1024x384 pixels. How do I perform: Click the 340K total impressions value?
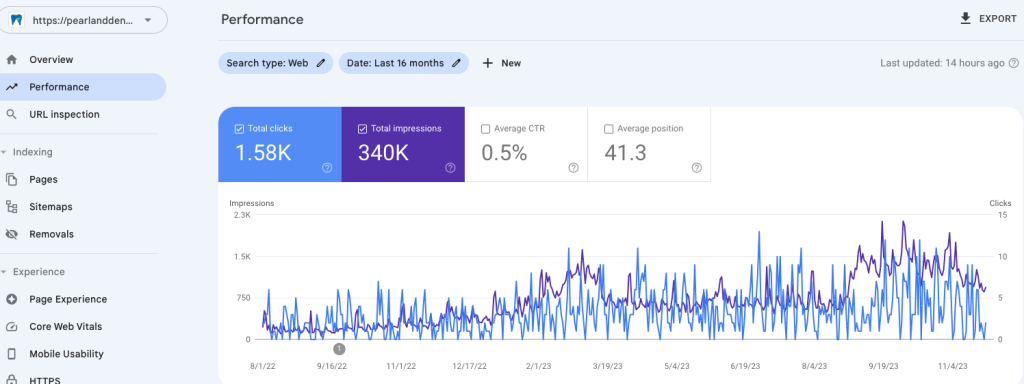[383, 153]
